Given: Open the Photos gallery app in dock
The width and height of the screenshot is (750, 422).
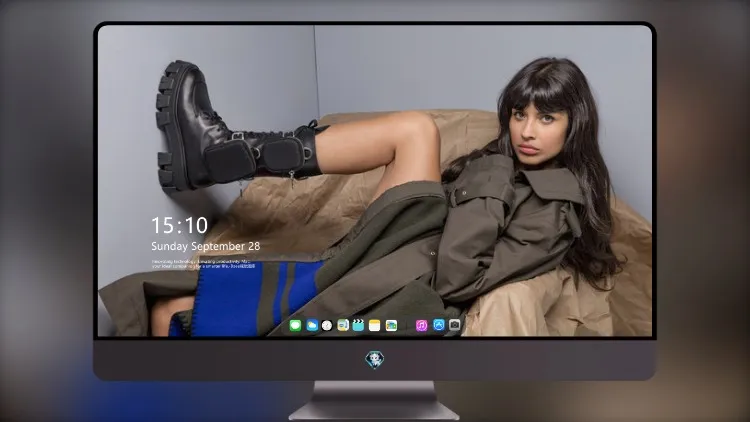Looking at the screenshot, I should pyautogui.click(x=391, y=325).
